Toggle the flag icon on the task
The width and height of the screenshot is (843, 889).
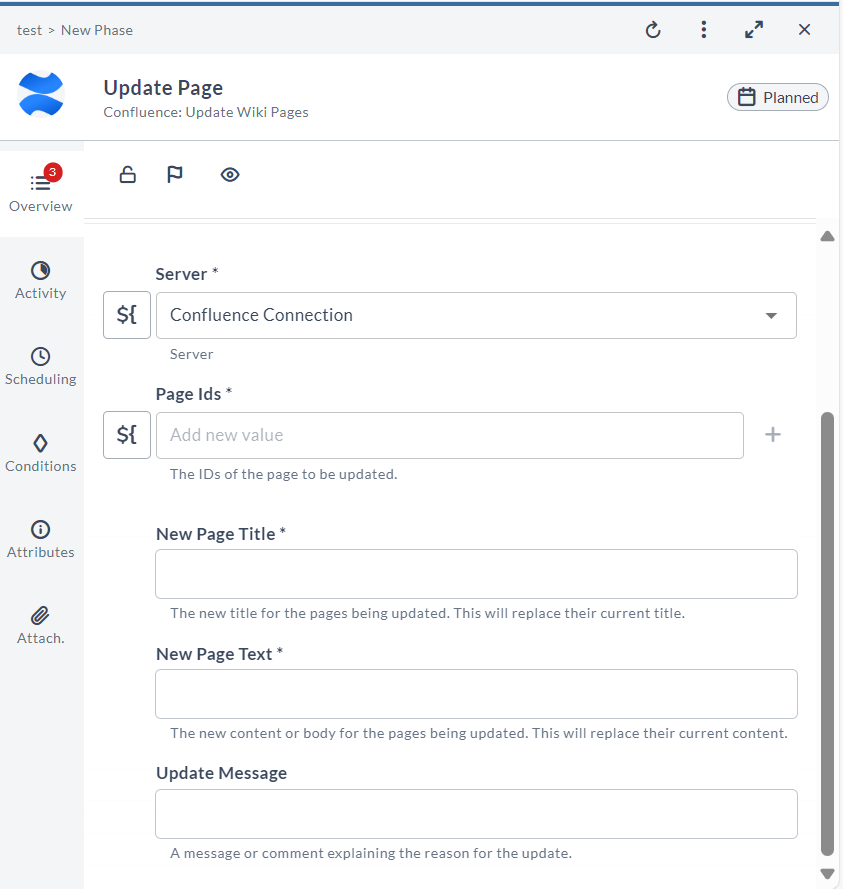pyautogui.click(x=175, y=175)
